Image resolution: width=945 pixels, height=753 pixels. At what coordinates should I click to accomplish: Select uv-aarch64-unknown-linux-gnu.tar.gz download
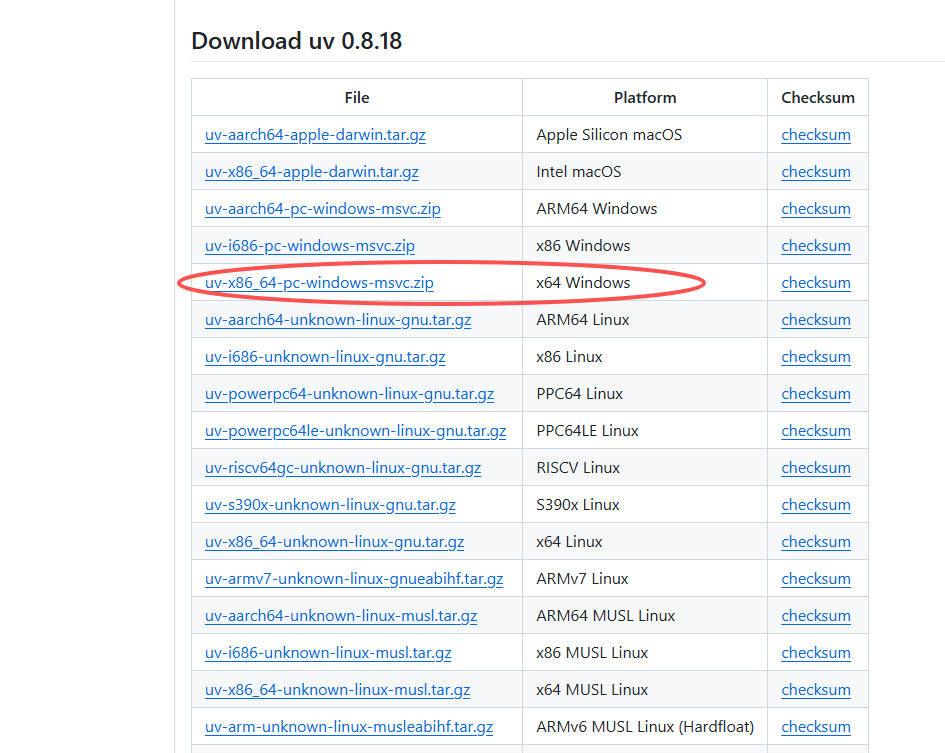click(x=338, y=320)
